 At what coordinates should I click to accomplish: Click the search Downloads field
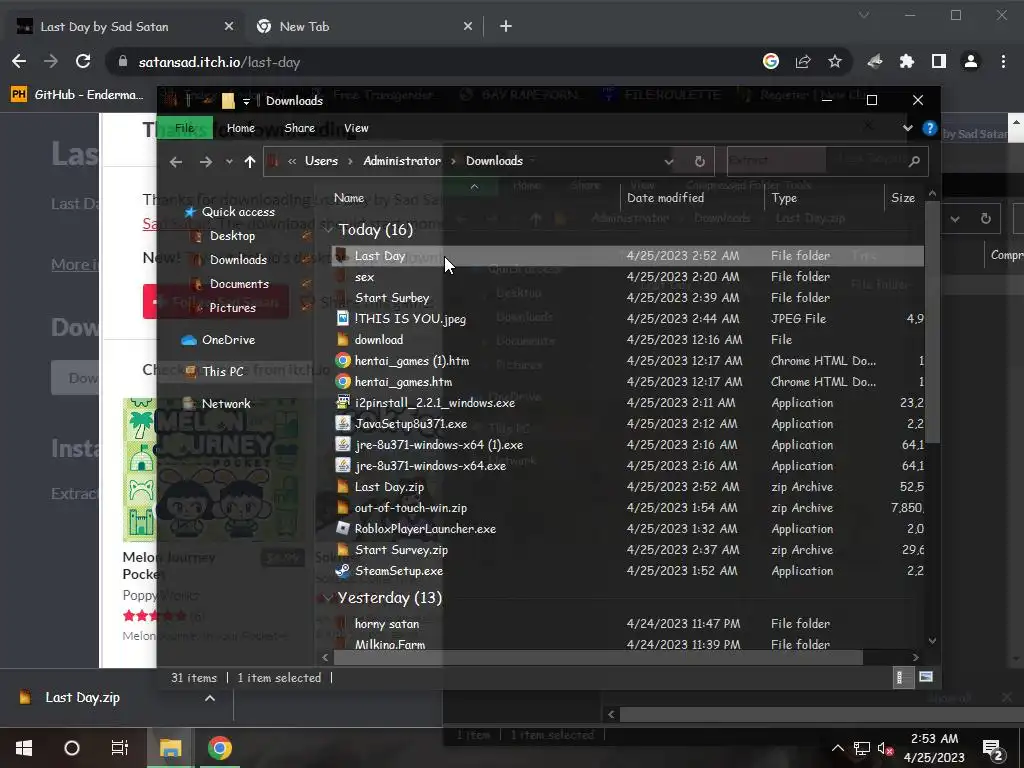point(827,161)
